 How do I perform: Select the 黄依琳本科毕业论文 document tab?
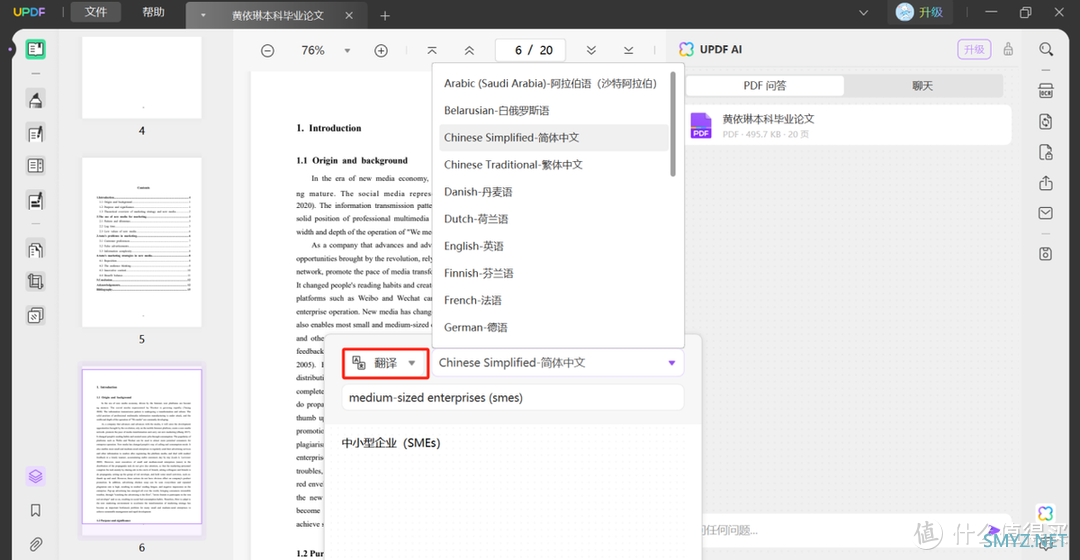[278, 15]
